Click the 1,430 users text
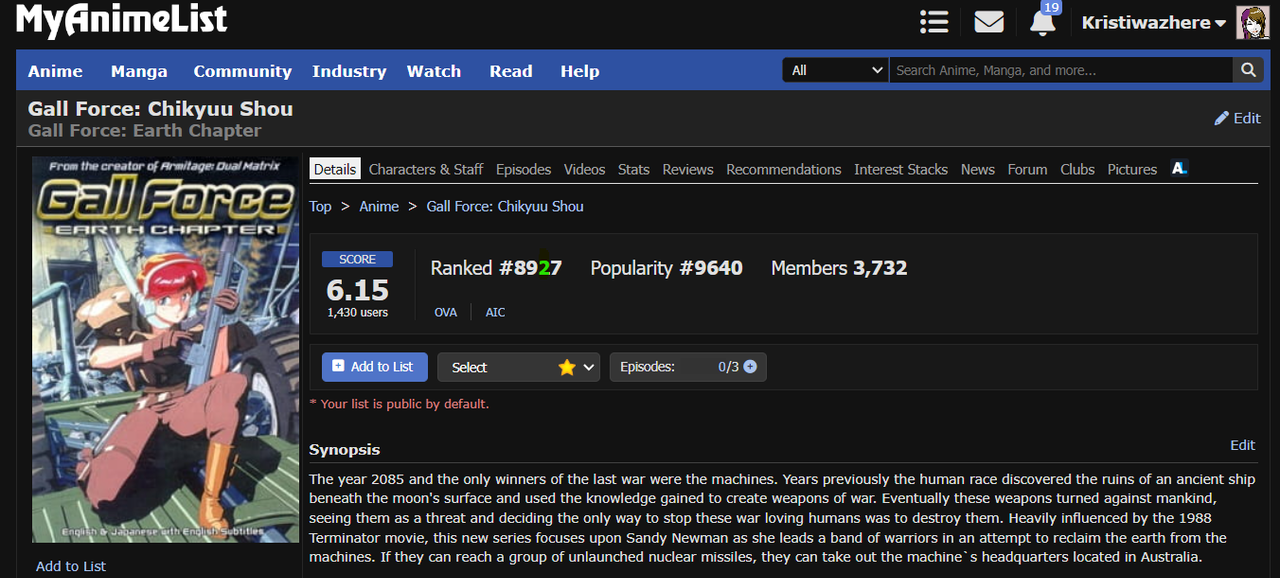The image size is (1280, 578). [358, 312]
